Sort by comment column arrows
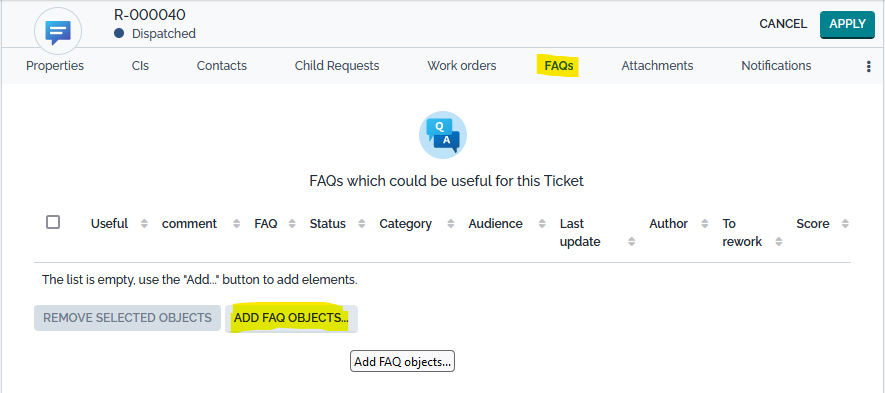Image resolution: width=885 pixels, height=393 pixels. pyautogui.click(x=236, y=224)
